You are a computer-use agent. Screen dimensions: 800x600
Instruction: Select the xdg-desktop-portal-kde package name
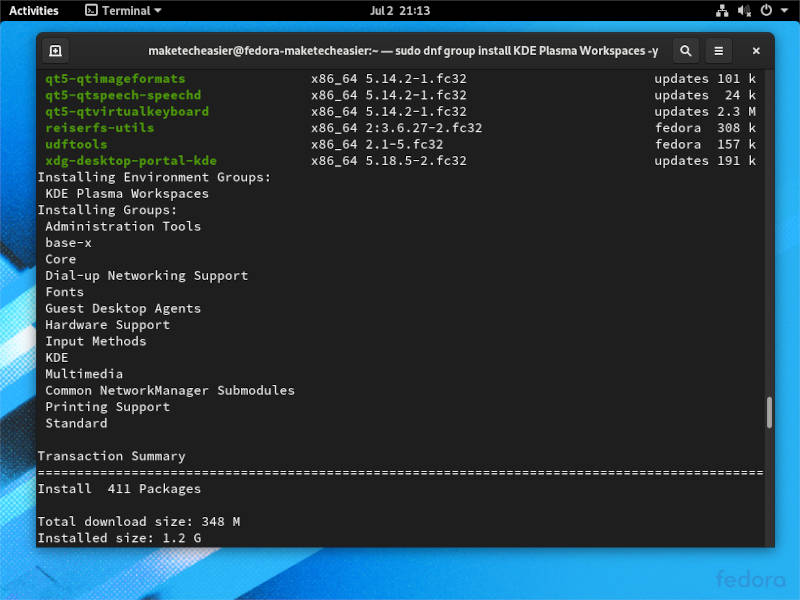coord(130,160)
